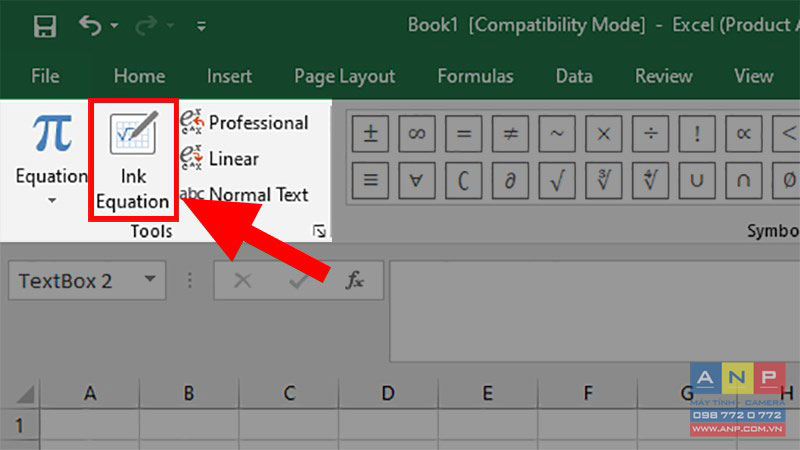Click the formula bar Enter checkmark
The width and height of the screenshot is (800, 450).
click(298, 281)
